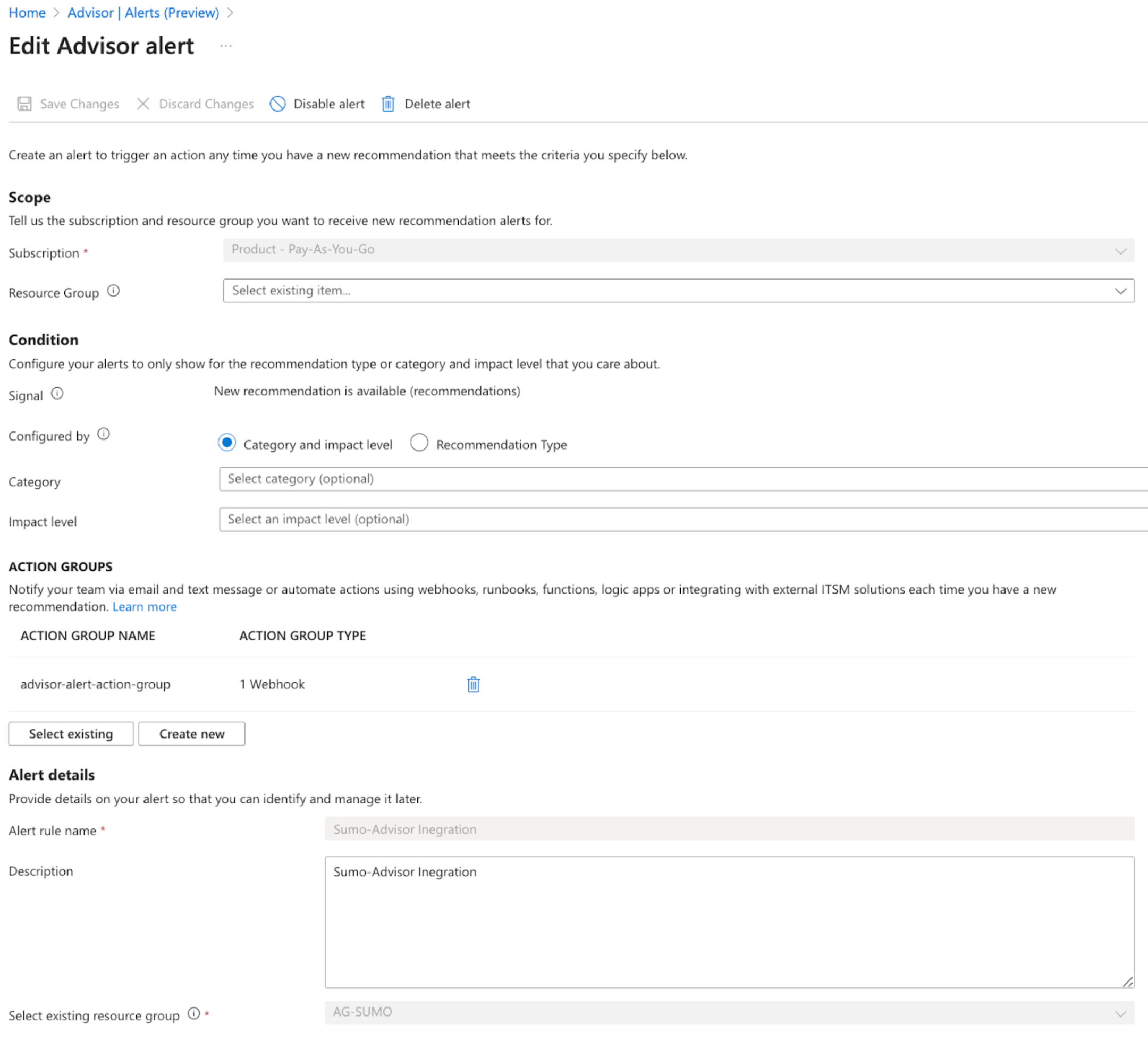Click the Signal info icon
Viewport: 1148px width, 1050px height.
pos(57,393)
